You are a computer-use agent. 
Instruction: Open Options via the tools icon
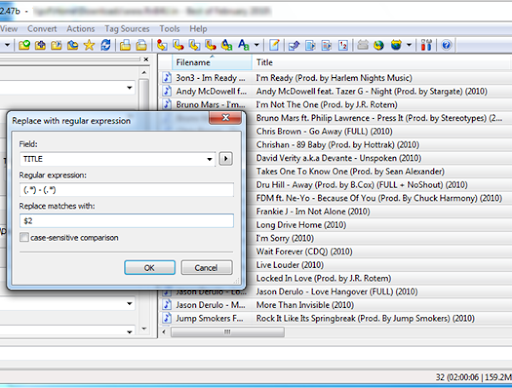(426, 45)
